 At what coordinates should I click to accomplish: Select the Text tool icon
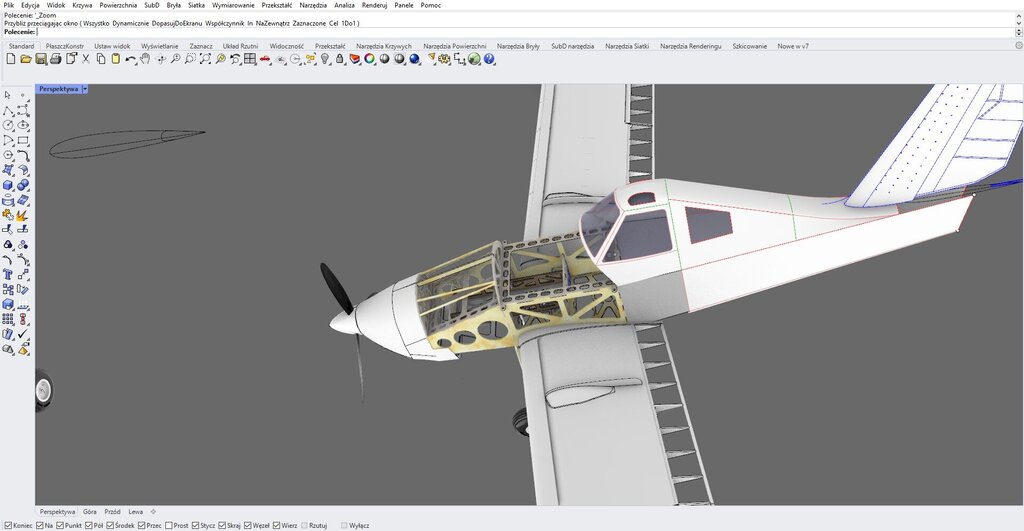(8, 273)
